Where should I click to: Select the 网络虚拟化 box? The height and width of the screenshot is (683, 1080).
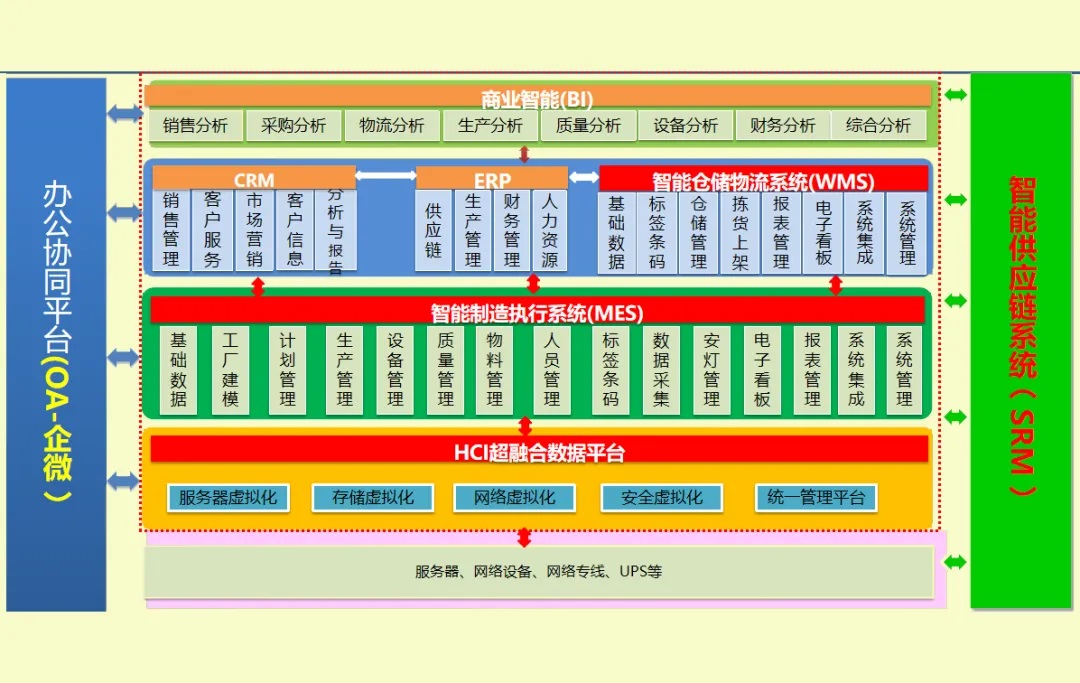(x=515, y=497)
